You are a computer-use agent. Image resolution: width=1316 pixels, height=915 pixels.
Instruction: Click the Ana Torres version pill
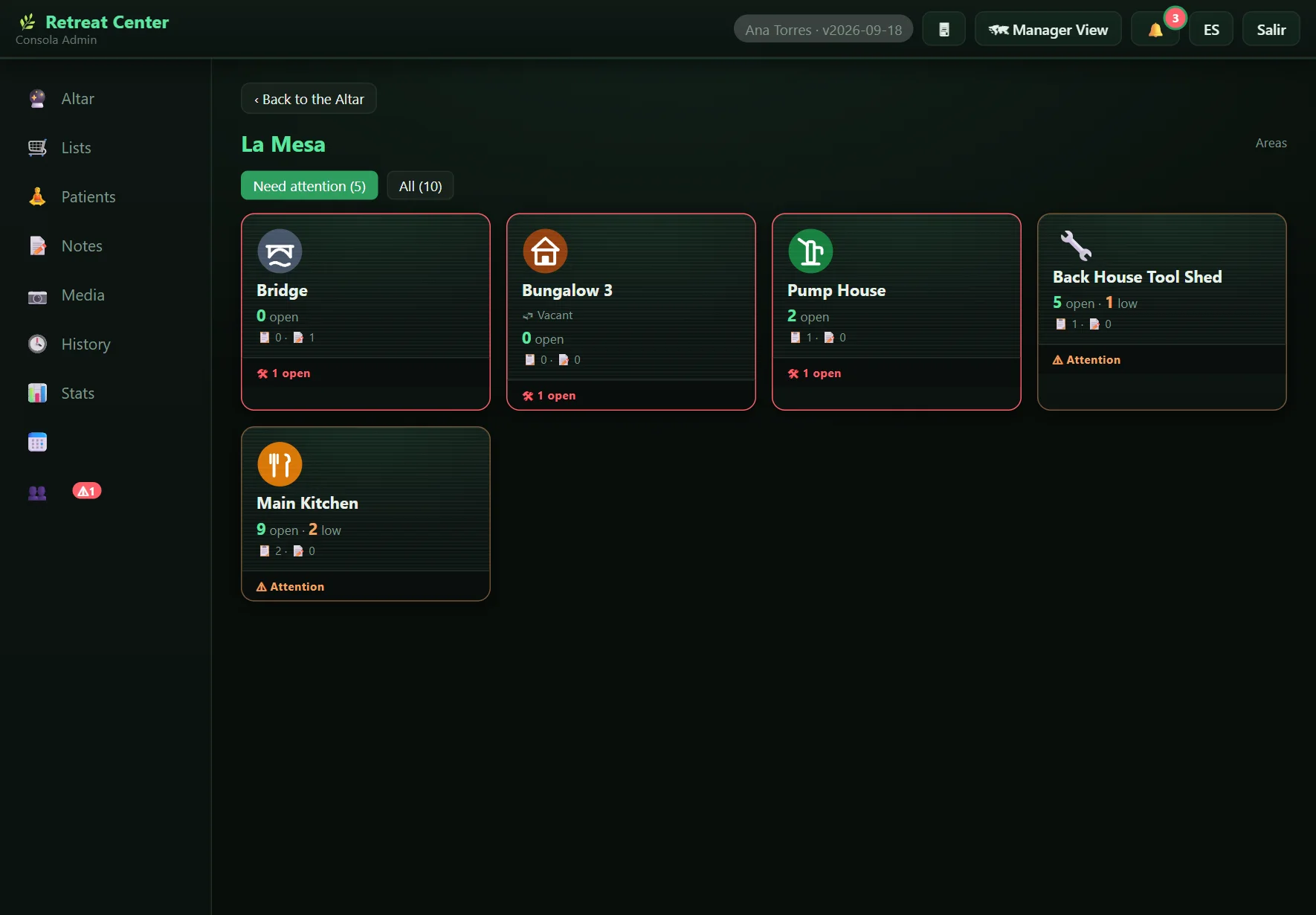(824, 30)
